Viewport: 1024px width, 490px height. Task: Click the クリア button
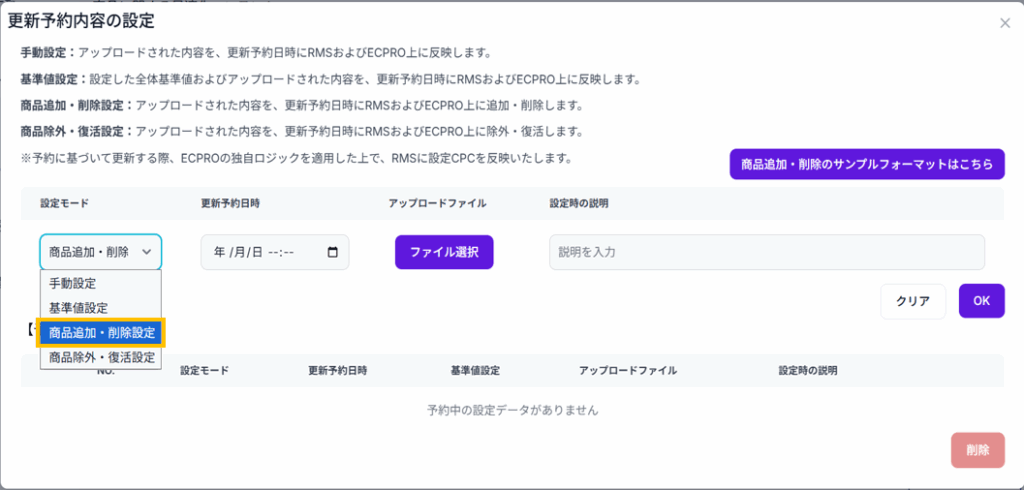coord(912,301)
